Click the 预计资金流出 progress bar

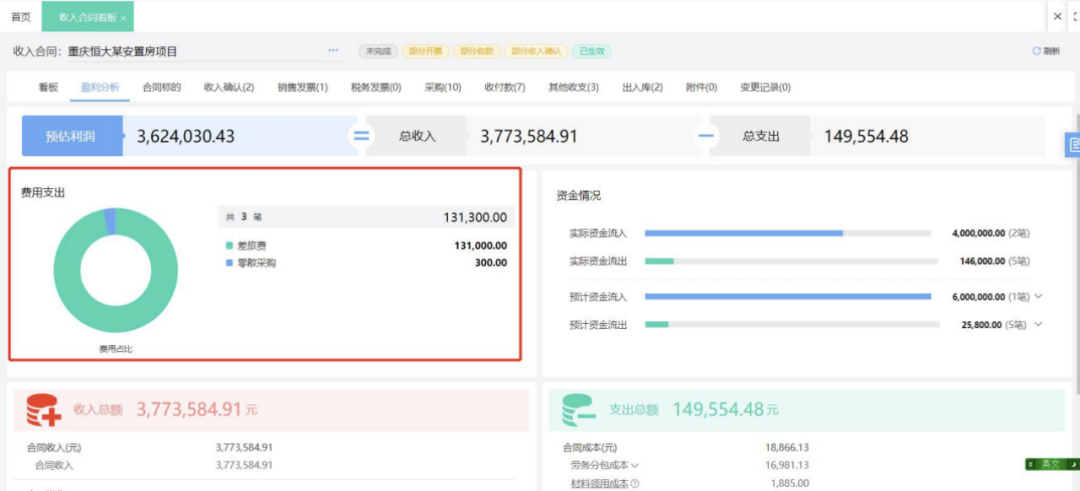(791, 324)
